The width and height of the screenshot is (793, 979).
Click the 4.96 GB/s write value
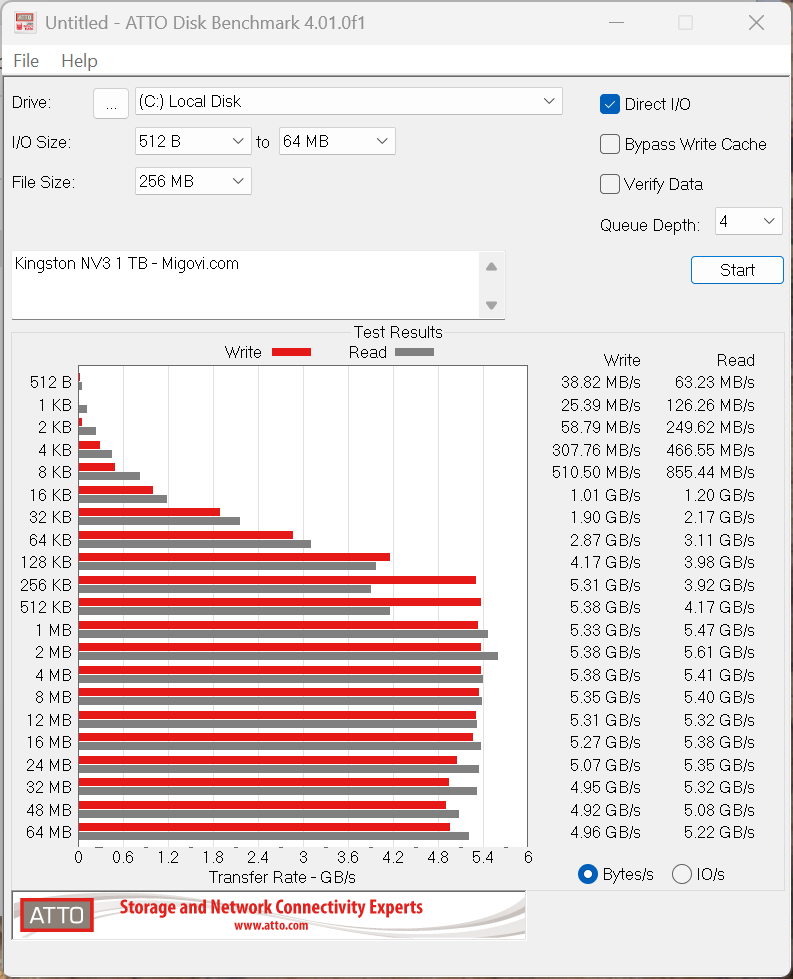point(605,832)
